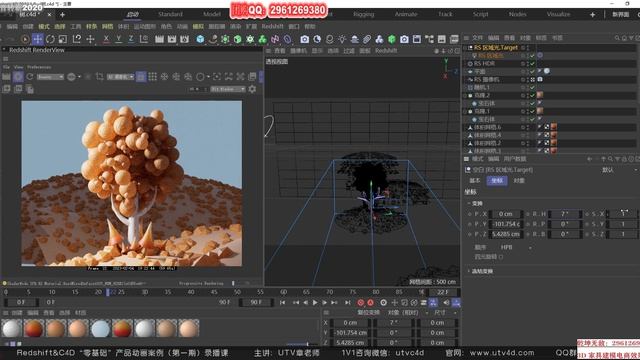Image resolution: width=640 pixels, height=360 pixels.
Task: Click the highlighted IPR icon in RenderView
Action: pos(18,77)
